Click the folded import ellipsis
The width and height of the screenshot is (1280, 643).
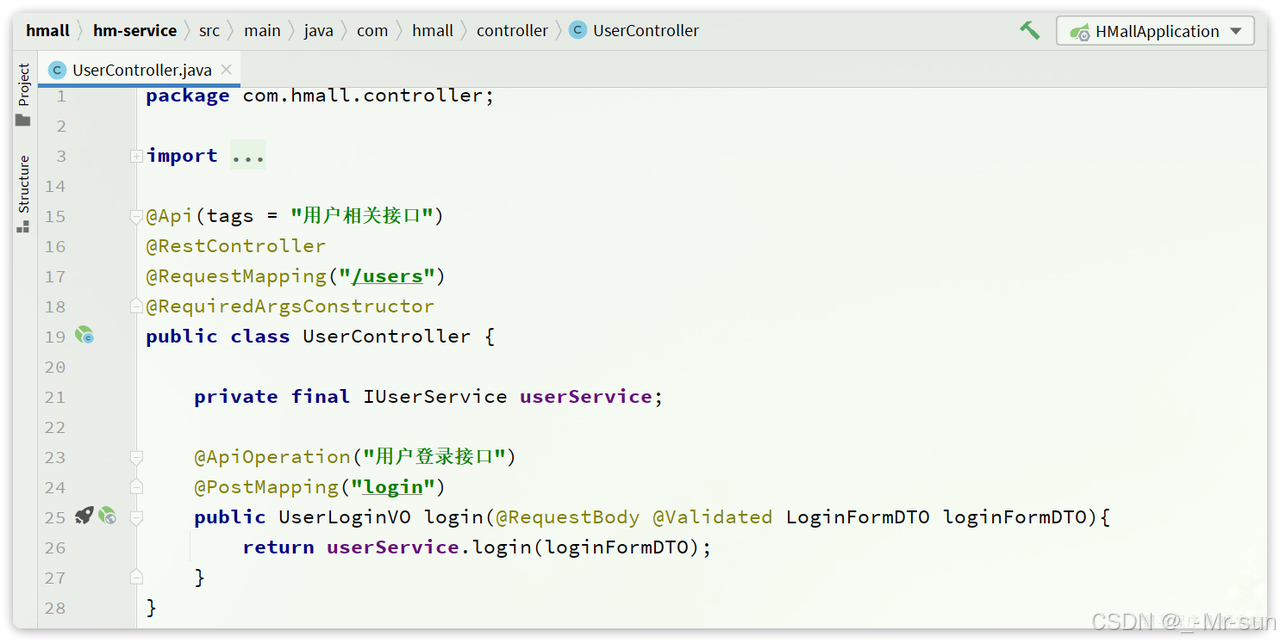pos(248,156)
